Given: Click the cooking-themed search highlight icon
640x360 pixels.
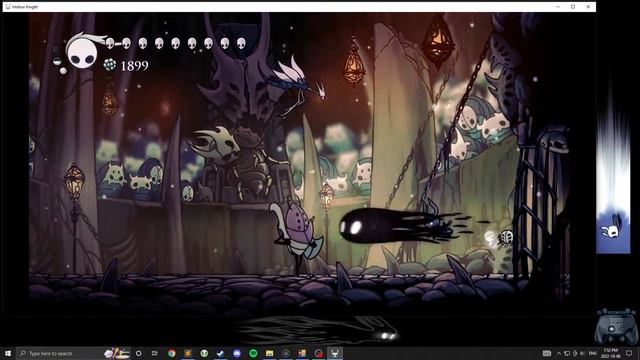Looking at the screenshot, I should coord(117,353).
